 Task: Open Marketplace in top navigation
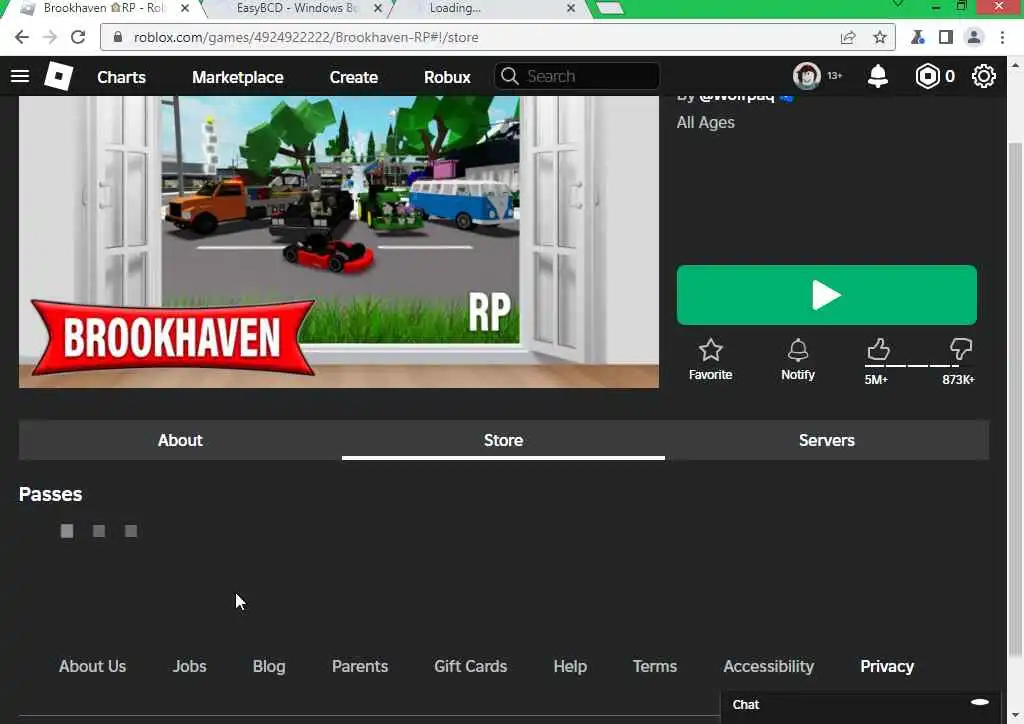[x=238, y=77]
